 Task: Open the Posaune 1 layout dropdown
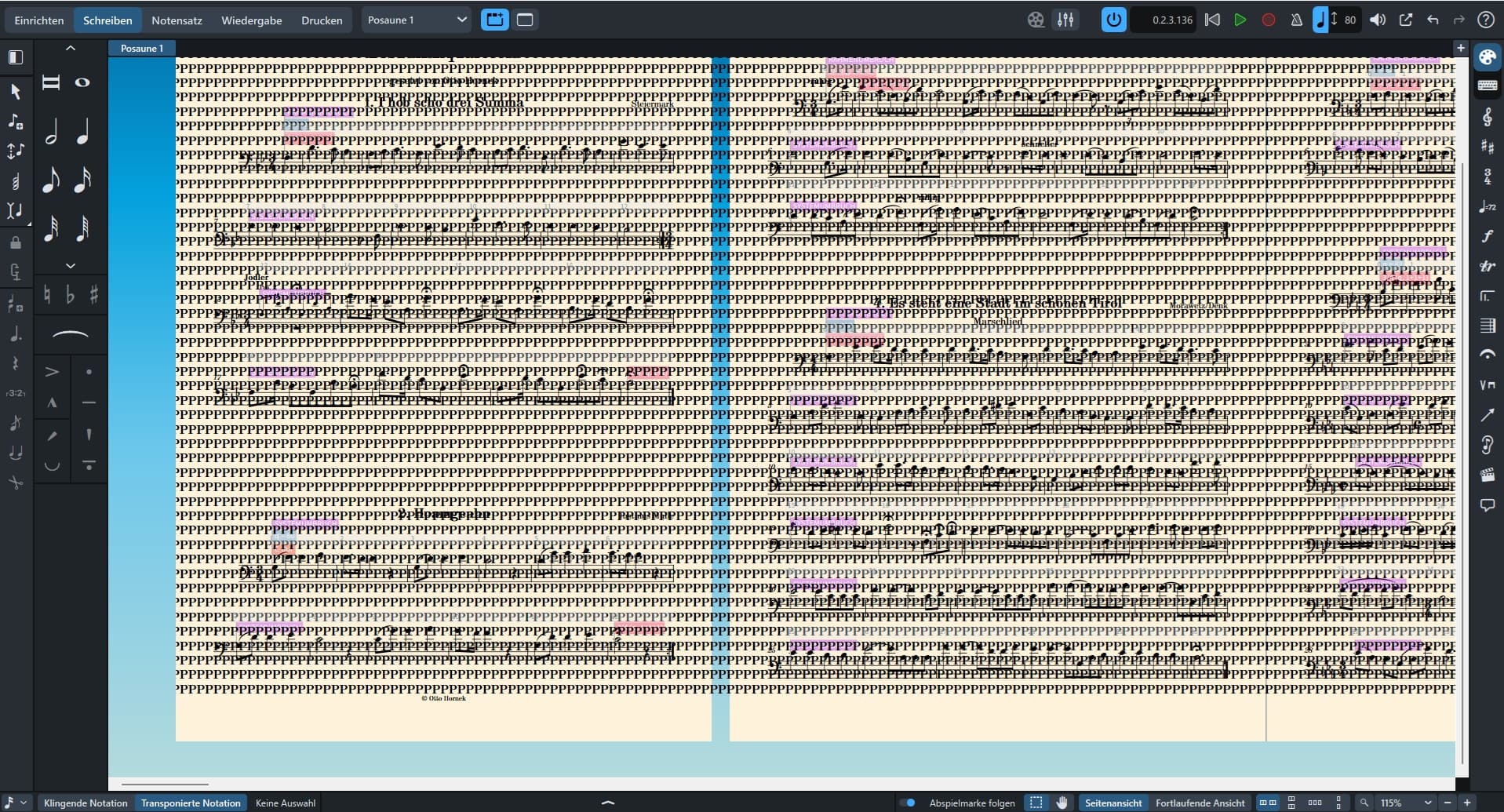tap(417, 20)
